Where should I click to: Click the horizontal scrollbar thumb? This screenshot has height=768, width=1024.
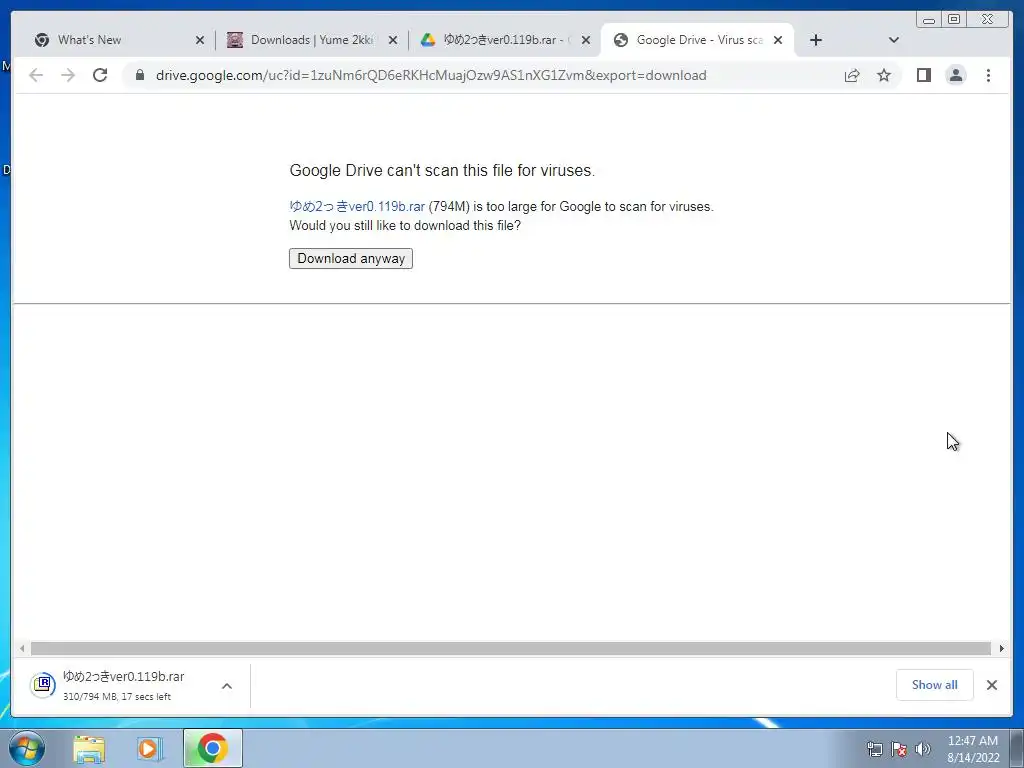click(x=511, y=648)
